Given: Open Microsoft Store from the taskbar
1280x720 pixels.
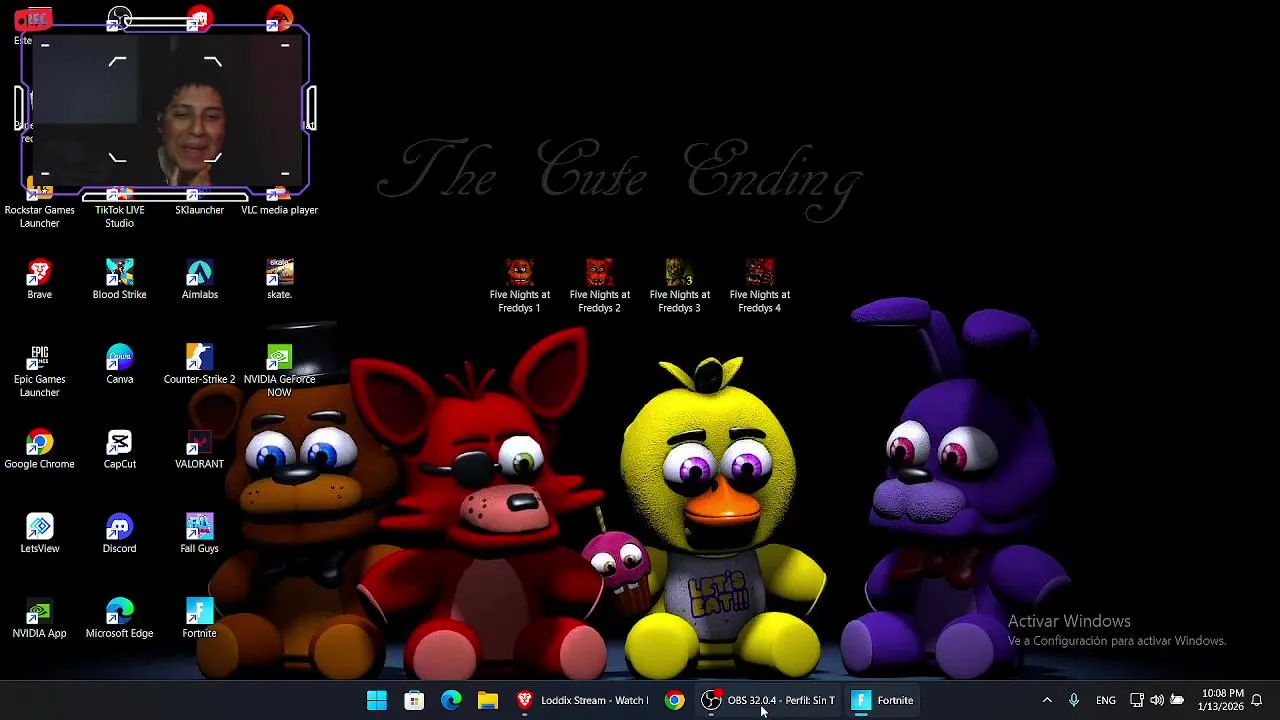Looking at the screenshot, I should pos(414,700).
